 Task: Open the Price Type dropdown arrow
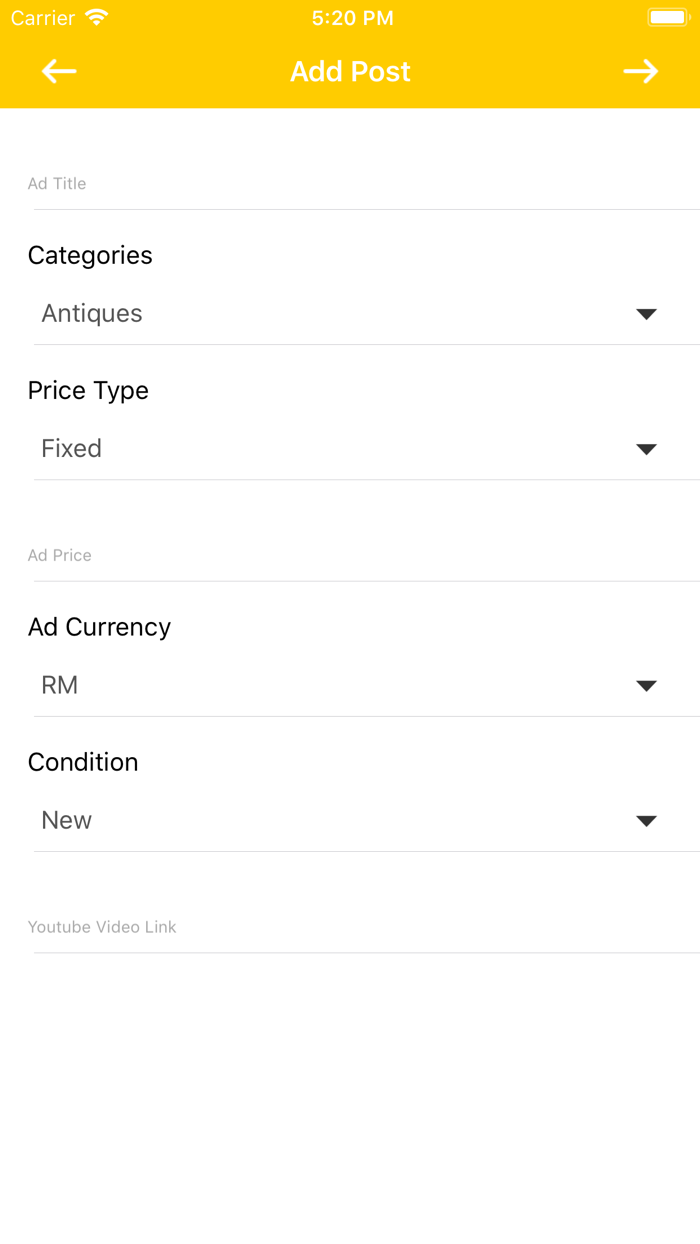pos(646,449)
